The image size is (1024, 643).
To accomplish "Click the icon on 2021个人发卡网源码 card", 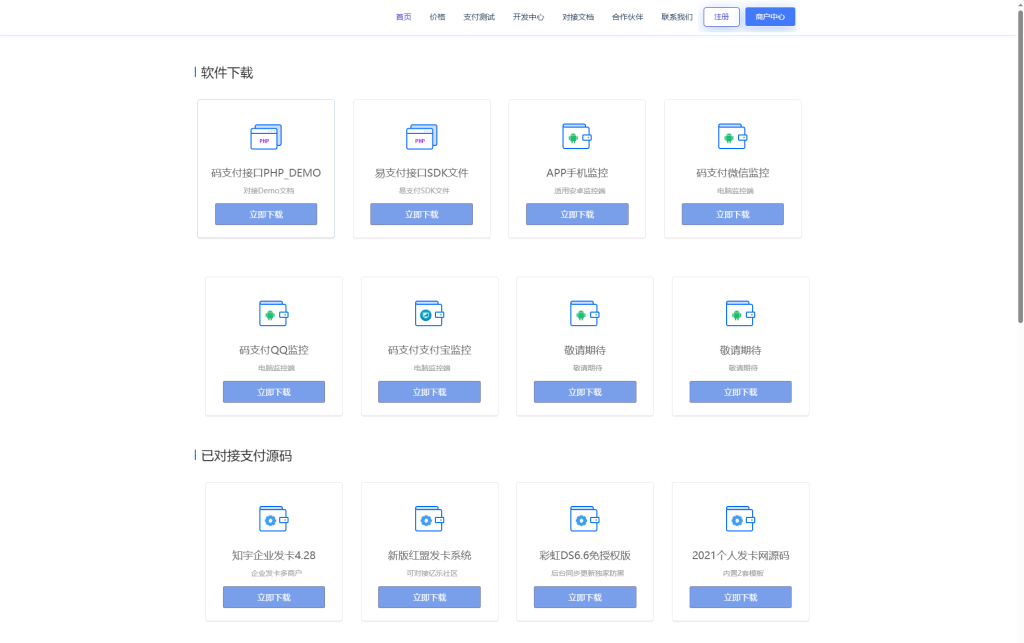I will point(741,518).
